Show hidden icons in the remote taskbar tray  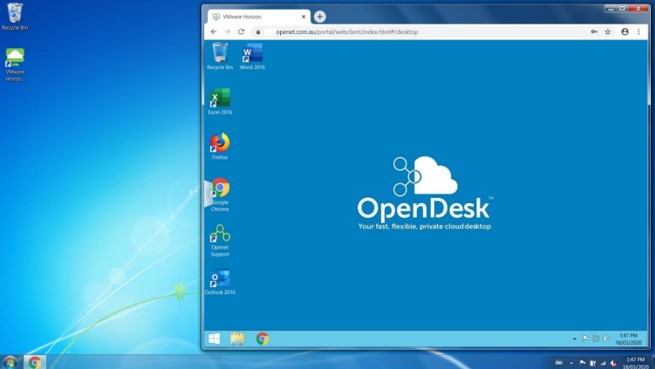pyautogui.click(x=574, y=338)
